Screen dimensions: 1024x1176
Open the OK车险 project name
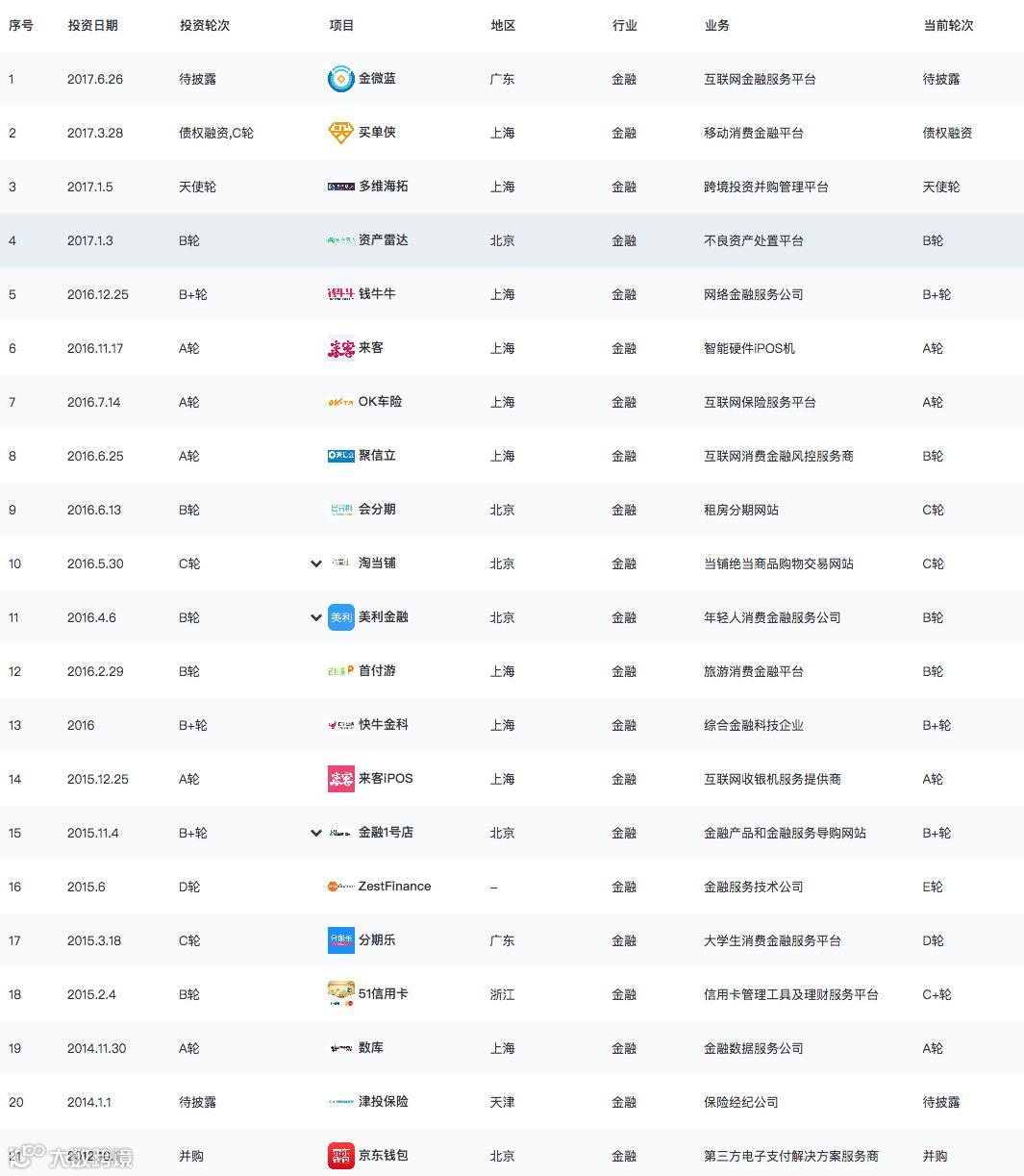[x=381, y=402]
